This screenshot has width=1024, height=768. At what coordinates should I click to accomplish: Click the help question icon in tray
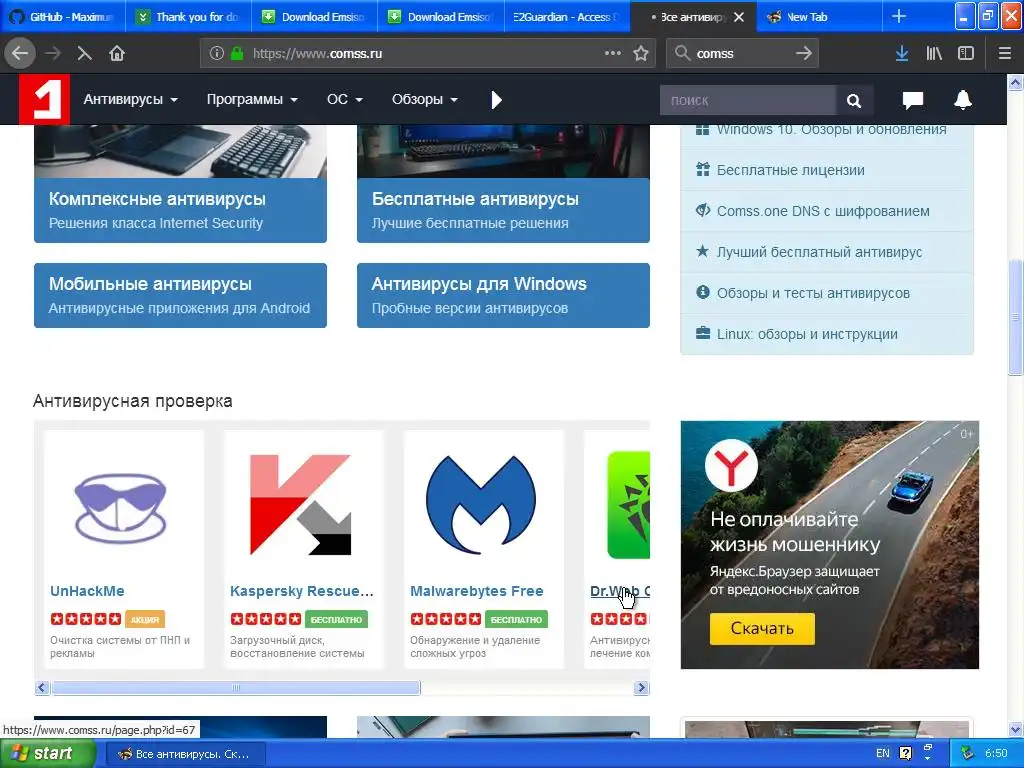click(x=905, y=754)
